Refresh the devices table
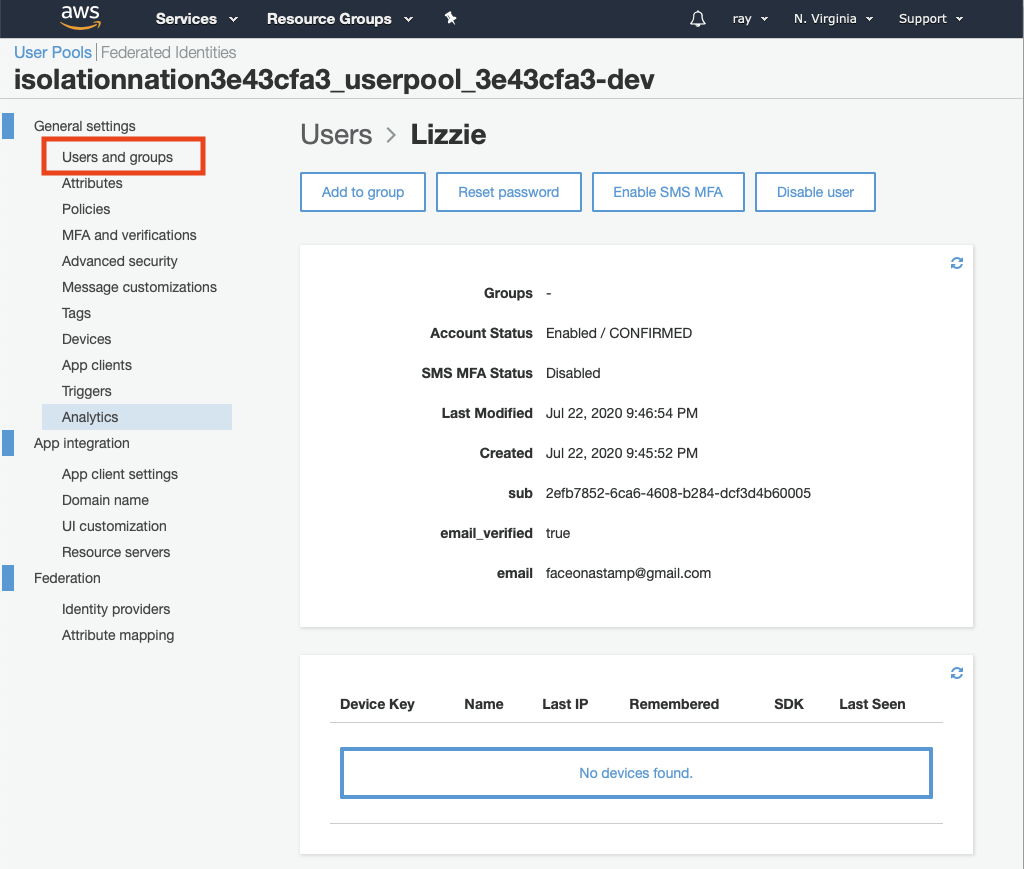Screen dimensions: 1024x869 (x=956, y=672)
